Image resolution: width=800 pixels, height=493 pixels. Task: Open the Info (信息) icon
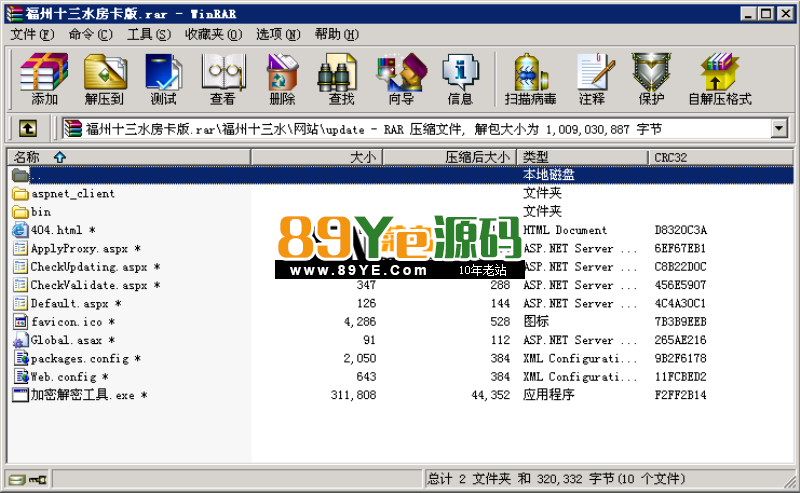click(x=460, y=79)
